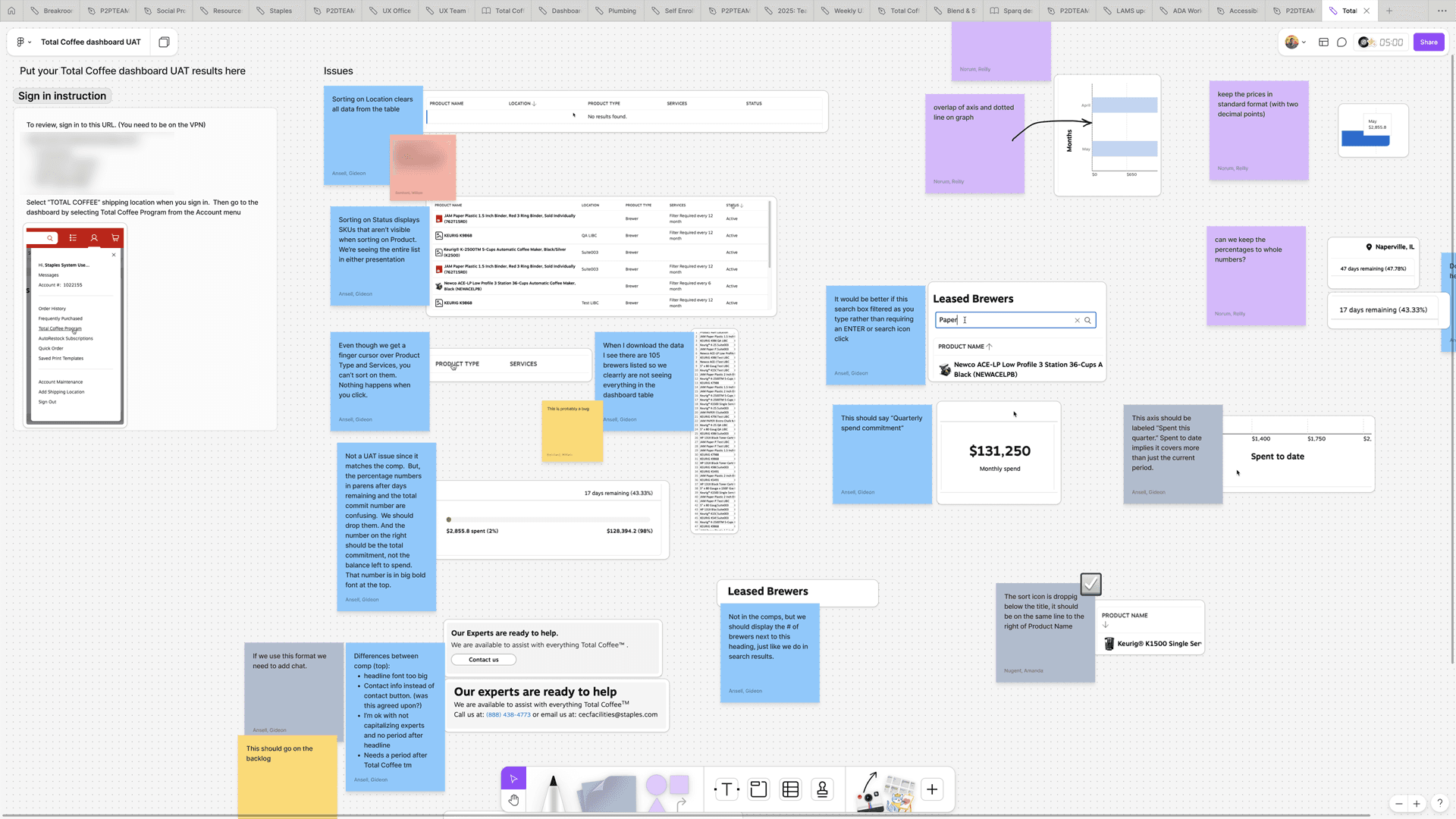Open the shapes and connectors tool

click(667, 792)
